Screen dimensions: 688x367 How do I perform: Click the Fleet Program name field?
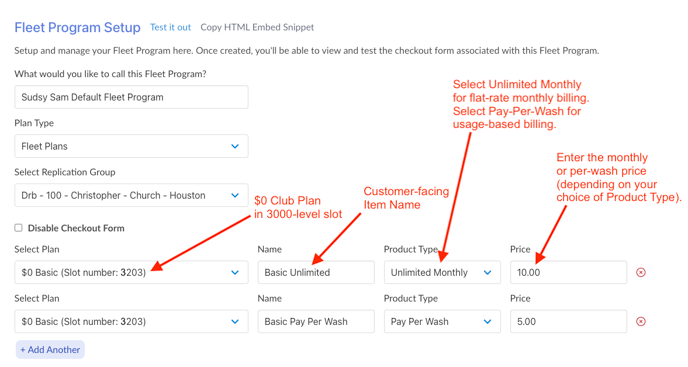pos(131,97)
